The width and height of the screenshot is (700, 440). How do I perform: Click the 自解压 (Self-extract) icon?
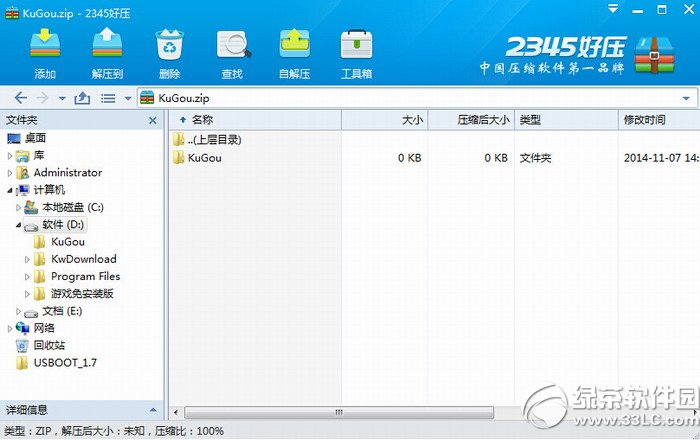click(x=295, y=43)
